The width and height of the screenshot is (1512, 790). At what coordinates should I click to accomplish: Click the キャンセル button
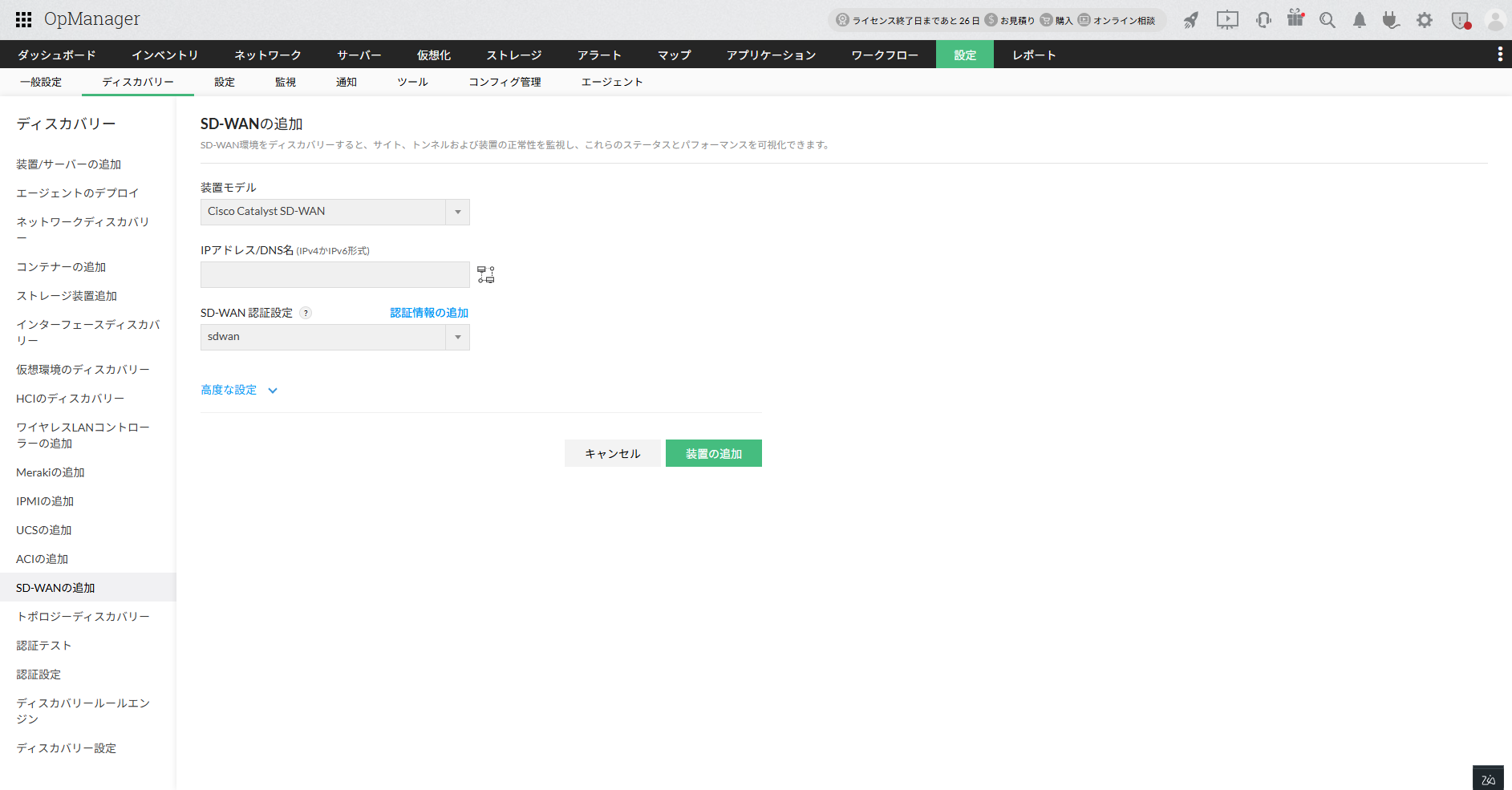[x=613, y=453]
